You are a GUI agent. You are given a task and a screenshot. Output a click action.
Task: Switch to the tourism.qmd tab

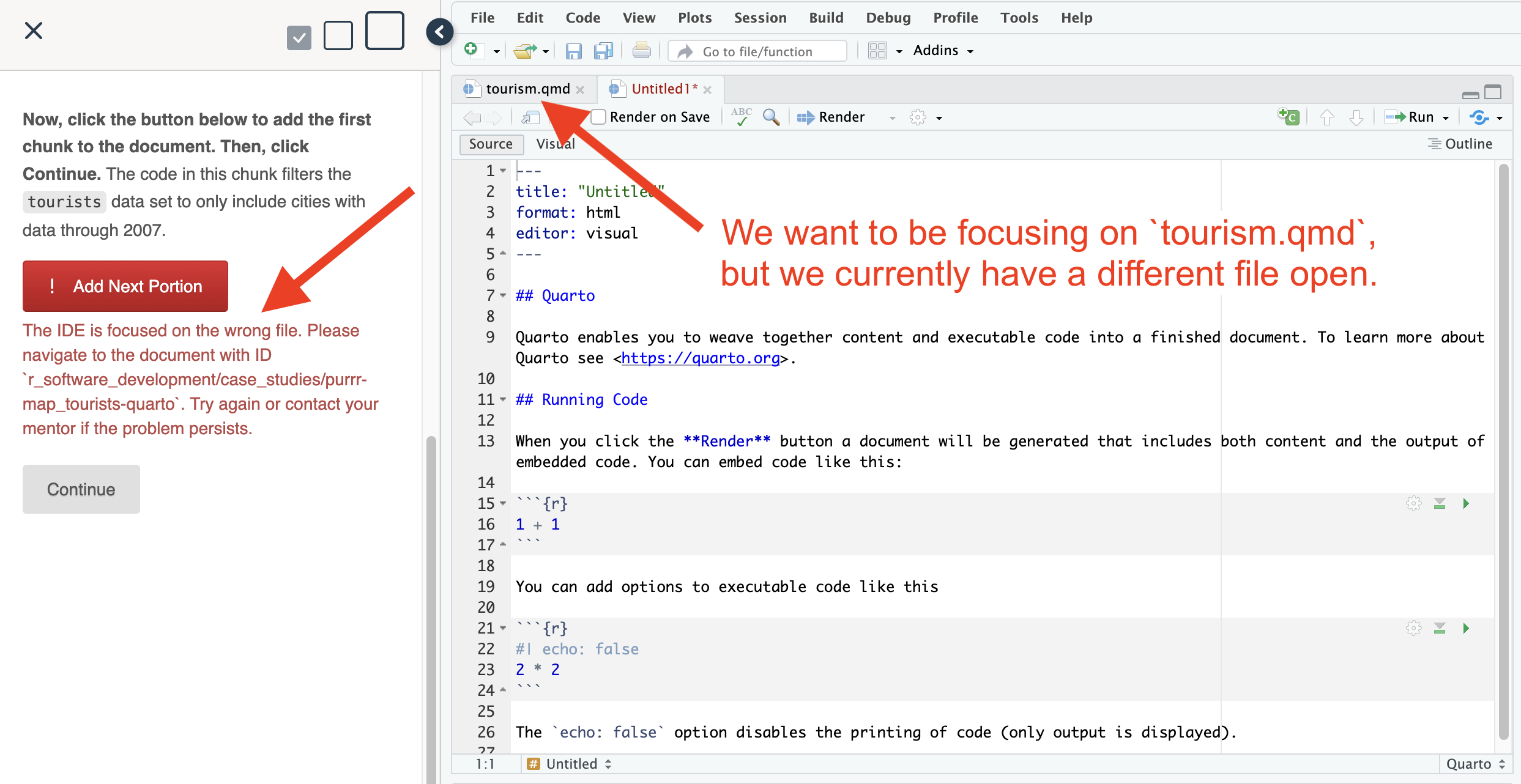[526, 89]
